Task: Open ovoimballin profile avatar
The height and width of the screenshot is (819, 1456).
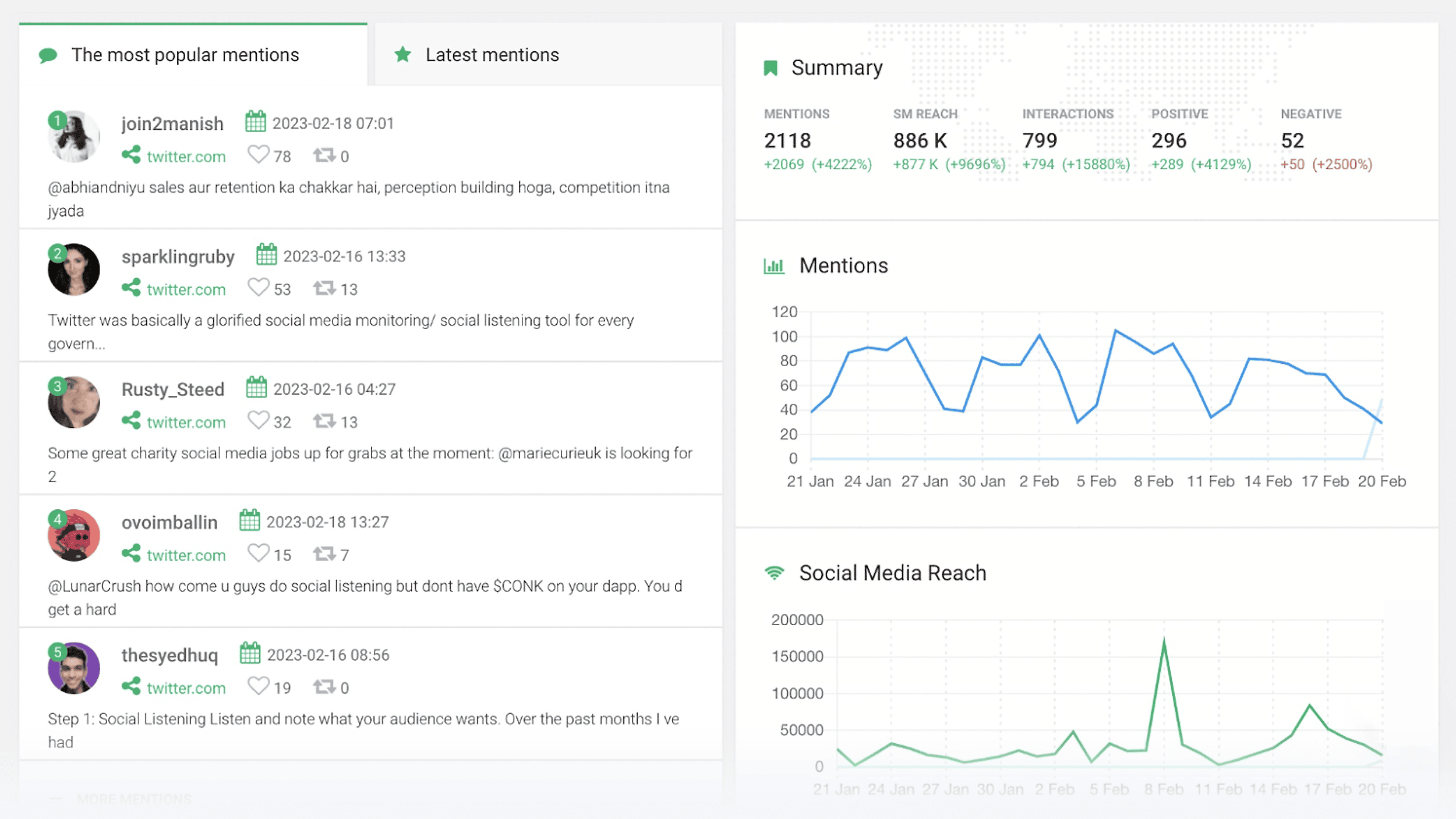Action: [x=74, y=535]
